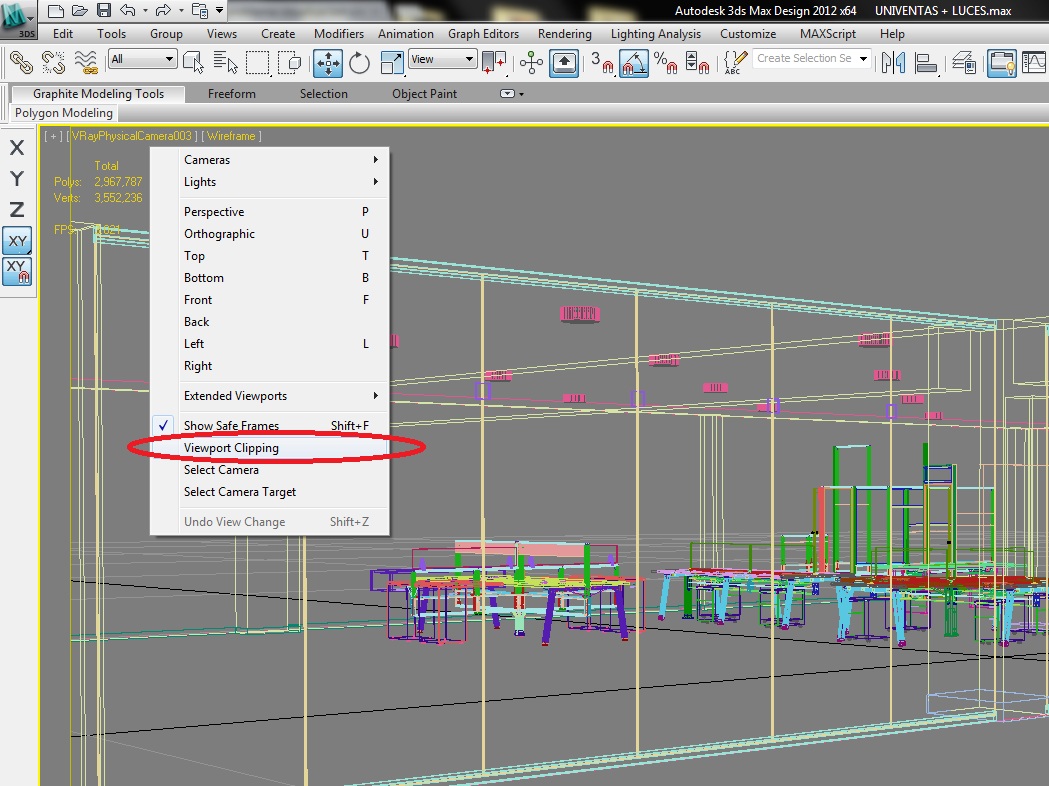Click the Undo arrow icon
The width and height of the screenshot is (1049, 786).
(x=128, y=10)
